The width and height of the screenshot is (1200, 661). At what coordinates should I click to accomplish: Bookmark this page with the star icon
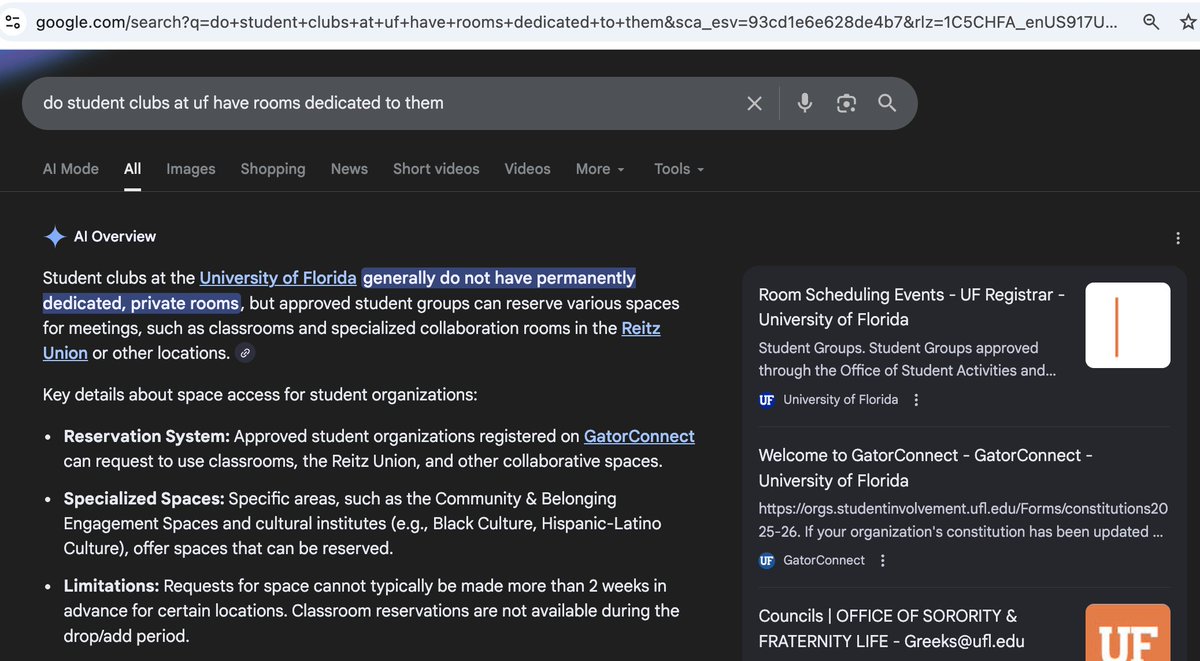(1190, 21)
